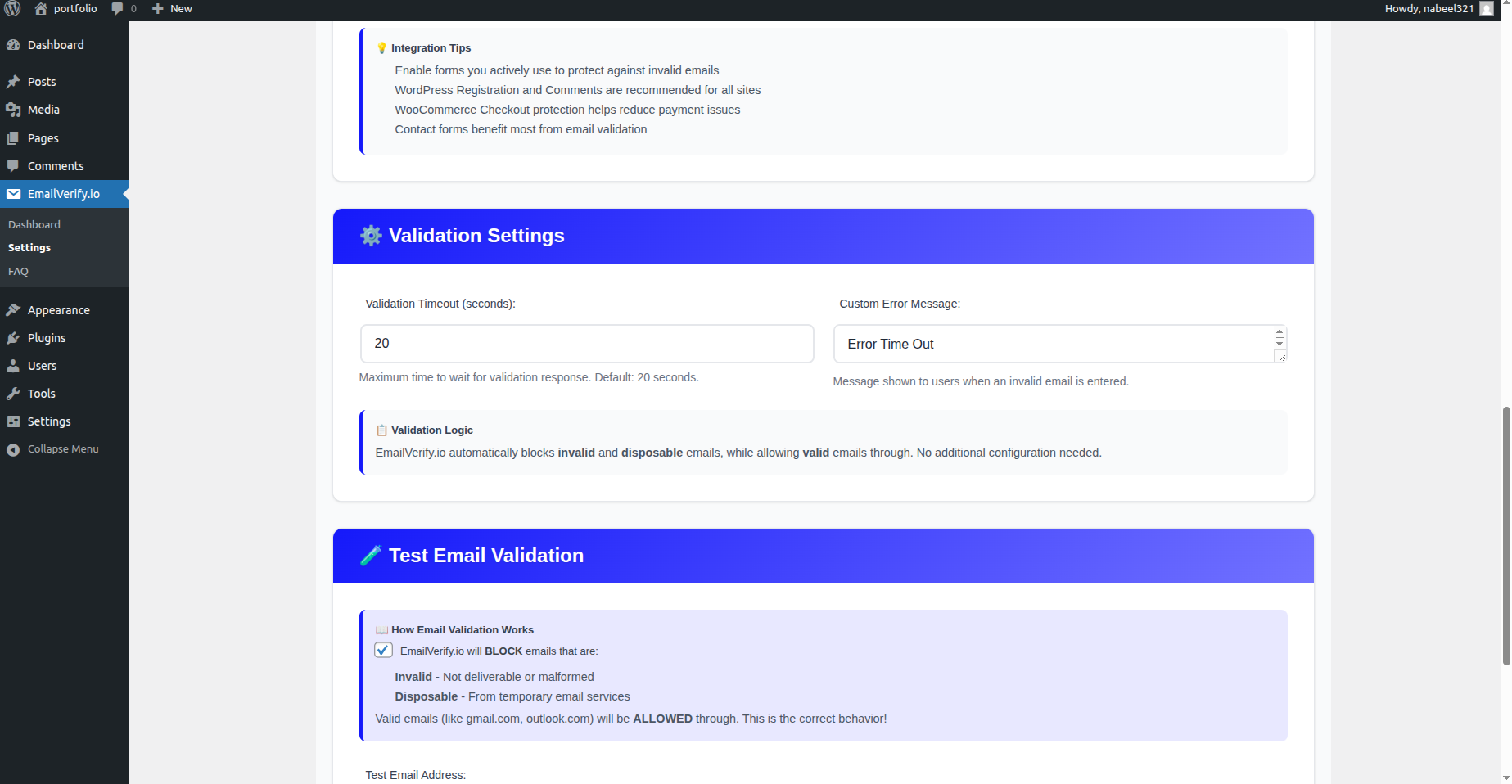Click the EmailVerify.io menu label
The height and width of the screenshot is (784, 1512).
(x=64, y=194)
